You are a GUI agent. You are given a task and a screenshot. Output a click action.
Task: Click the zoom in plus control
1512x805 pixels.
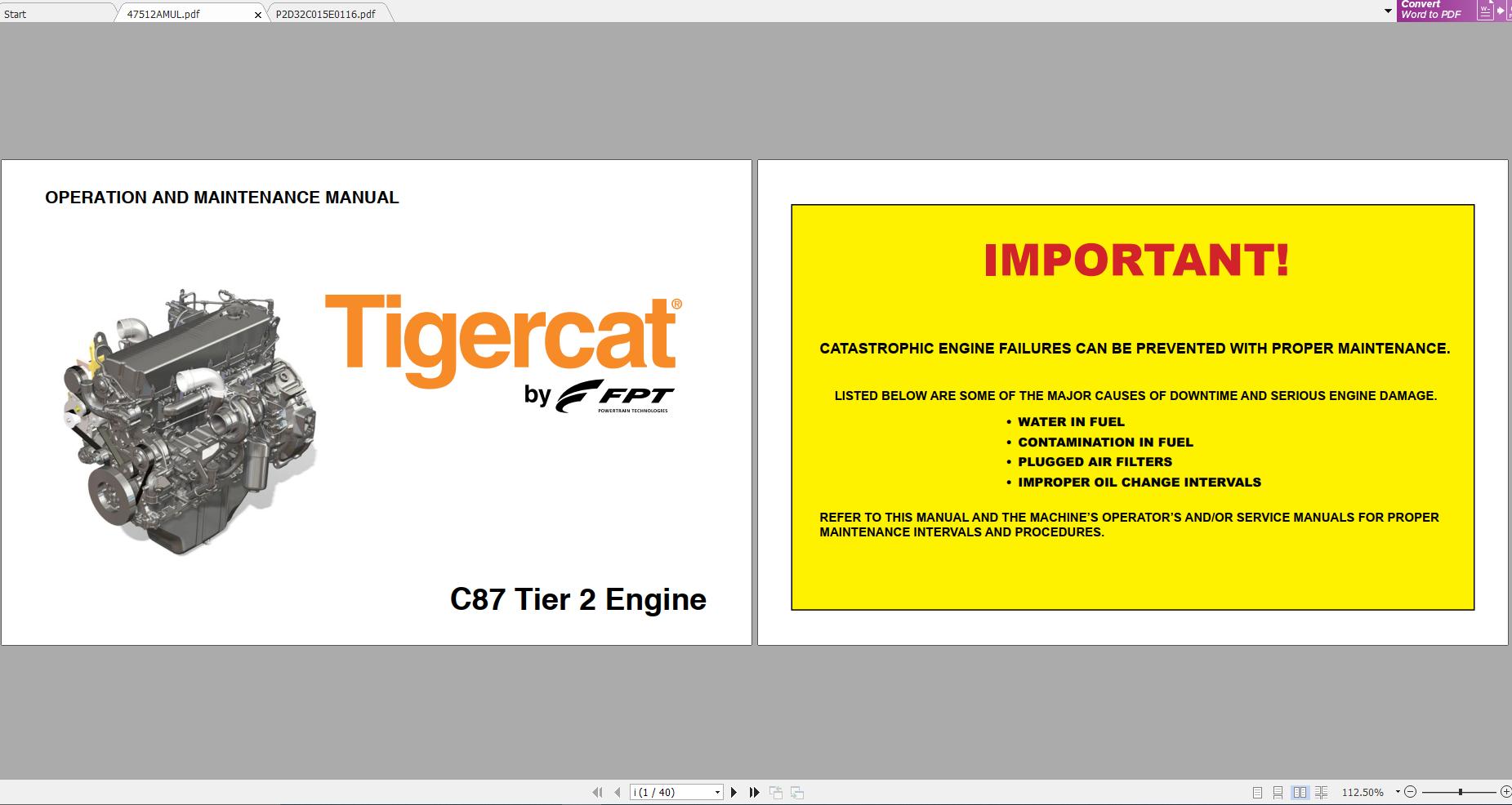pos(1505,791)
